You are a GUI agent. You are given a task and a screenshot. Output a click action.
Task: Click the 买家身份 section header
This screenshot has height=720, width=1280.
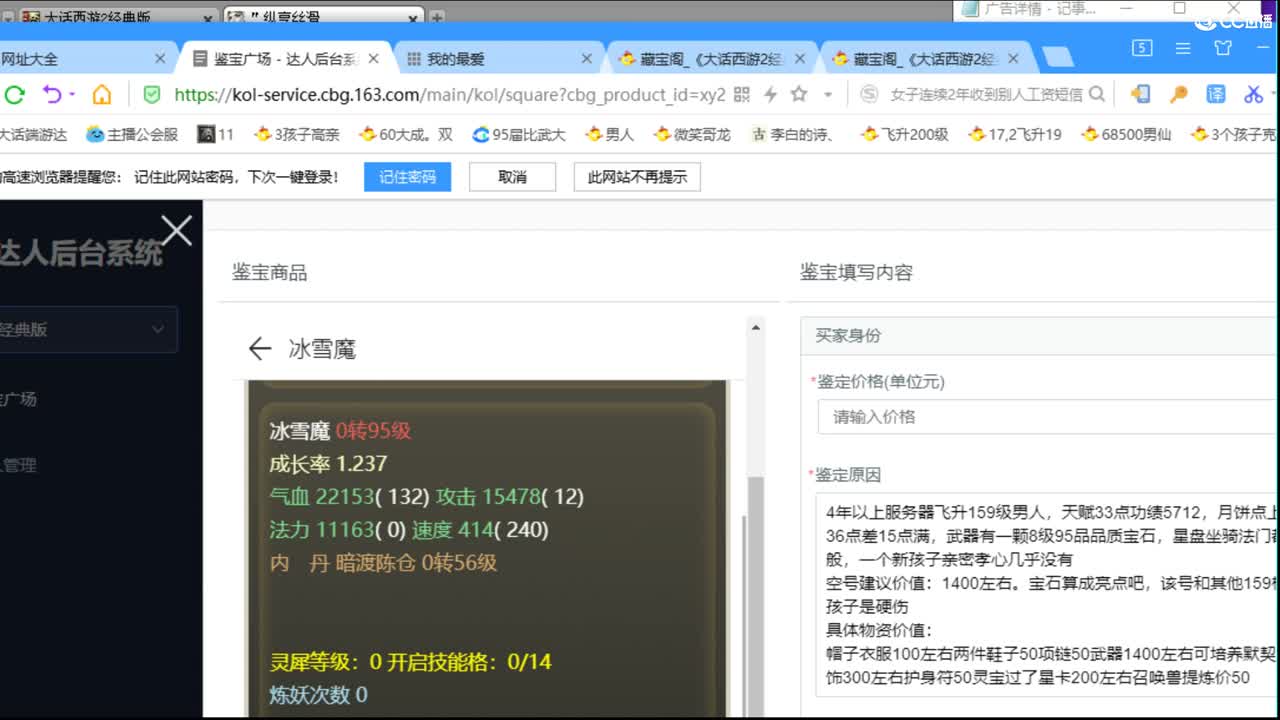point(1038,335)
